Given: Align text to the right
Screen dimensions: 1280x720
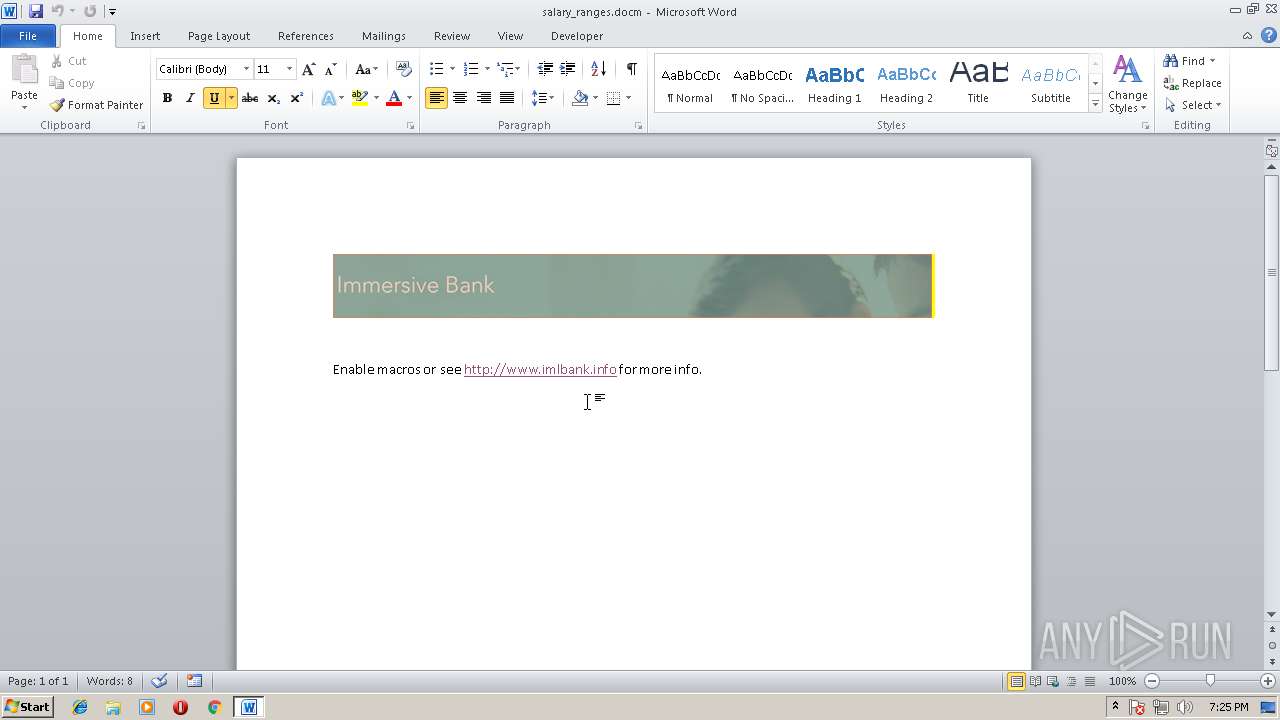Looking at the screenshot, I should pos(484,98).
